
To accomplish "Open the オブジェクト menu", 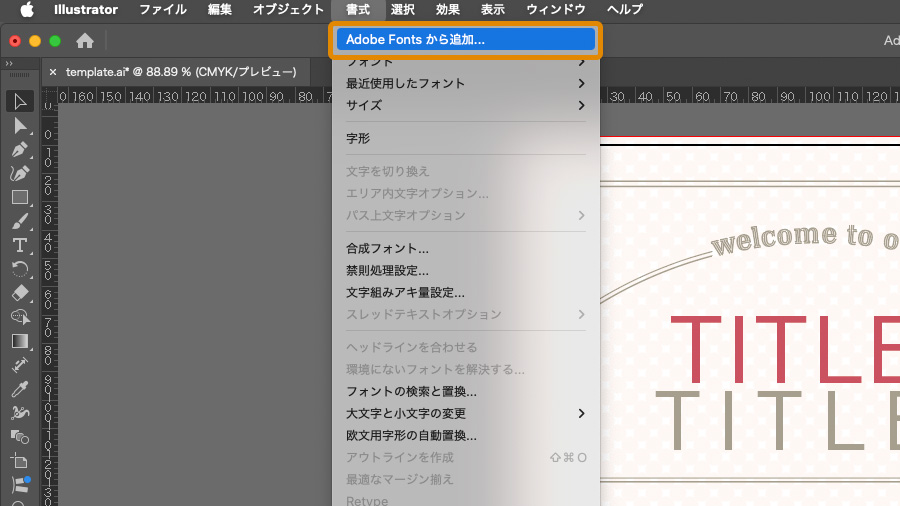I will click(288, 9).
